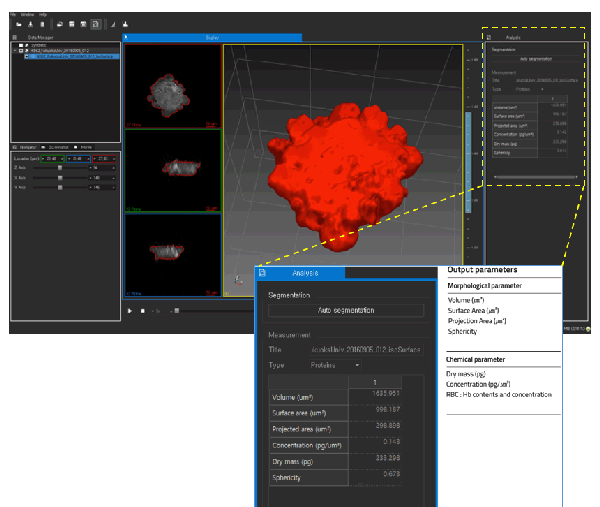Viewport: 600px width, 507px height.
Task: Click the Data Manager panel icon
Action: (15, 37)
